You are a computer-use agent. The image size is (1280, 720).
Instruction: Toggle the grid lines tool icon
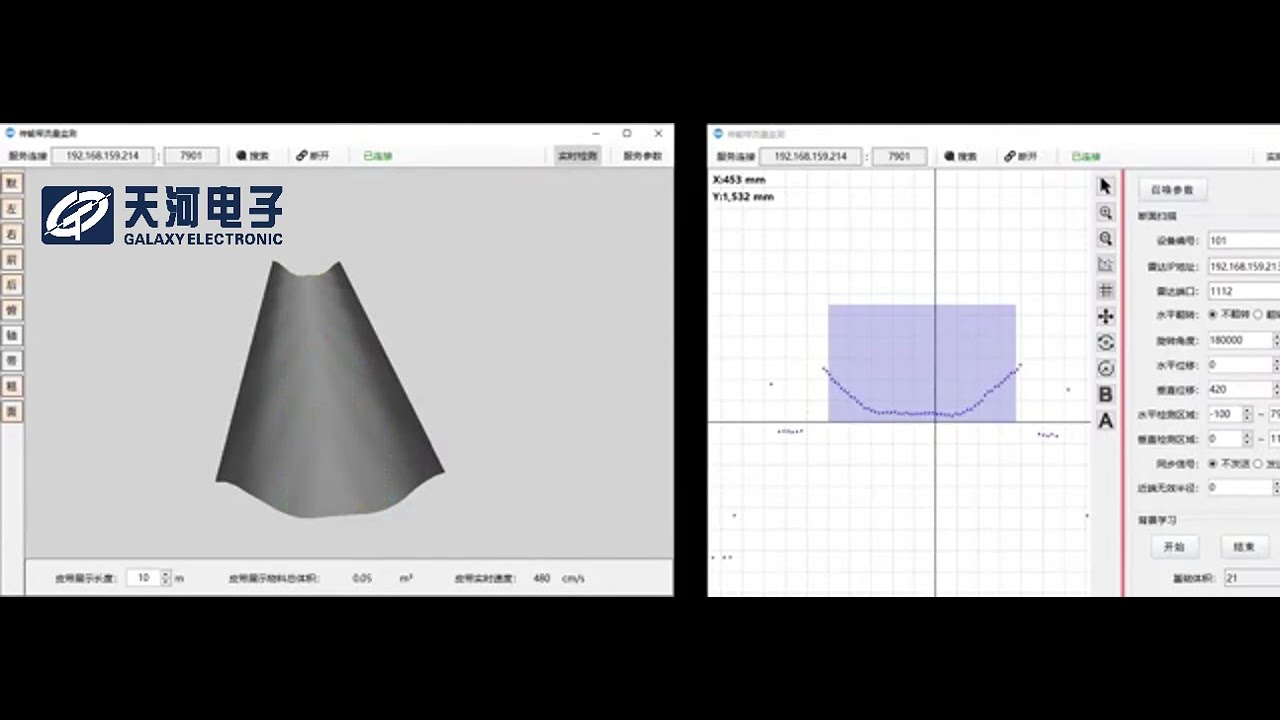pos(1105,290)
